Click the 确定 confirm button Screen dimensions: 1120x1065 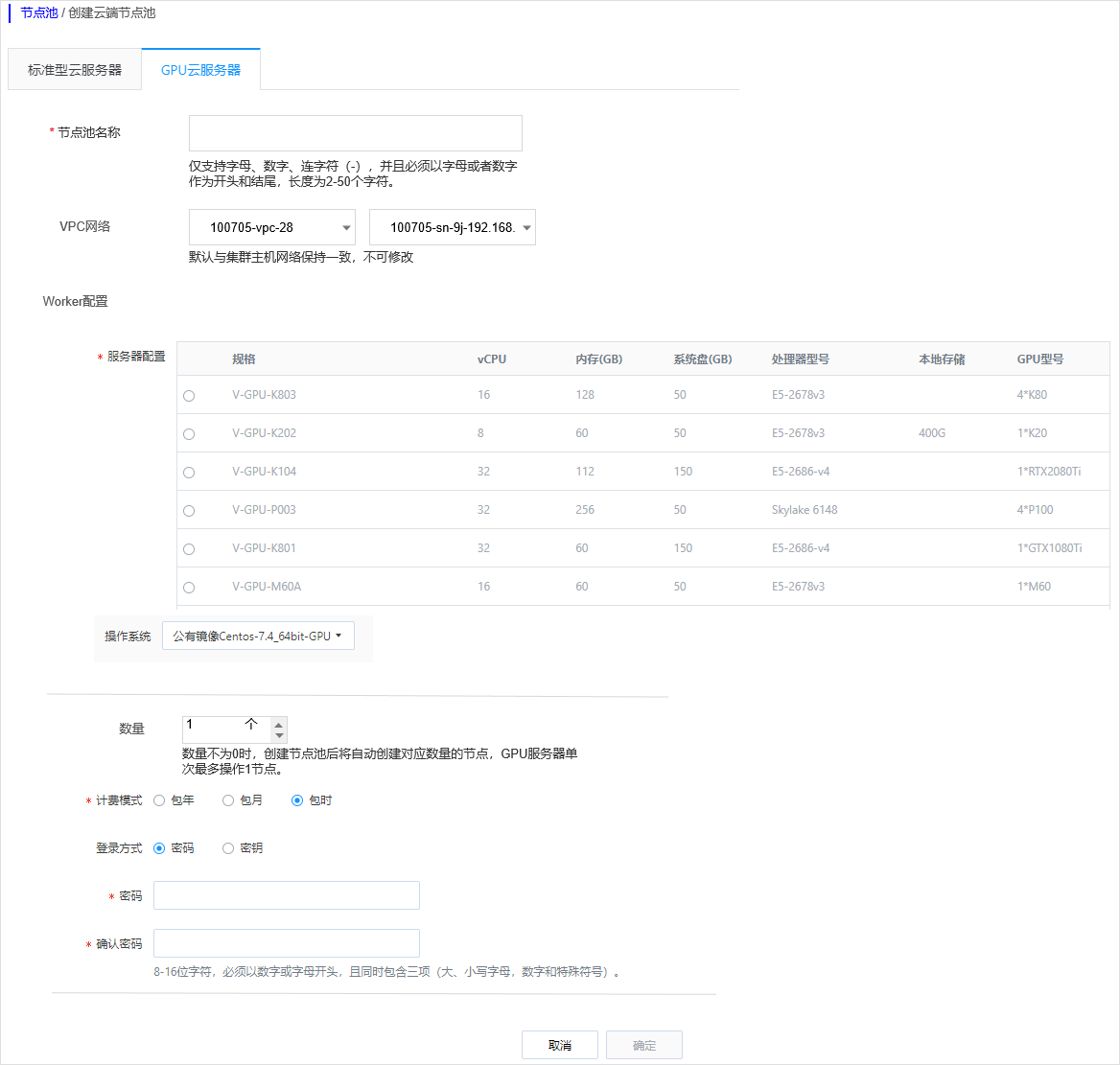point(643,1044)
